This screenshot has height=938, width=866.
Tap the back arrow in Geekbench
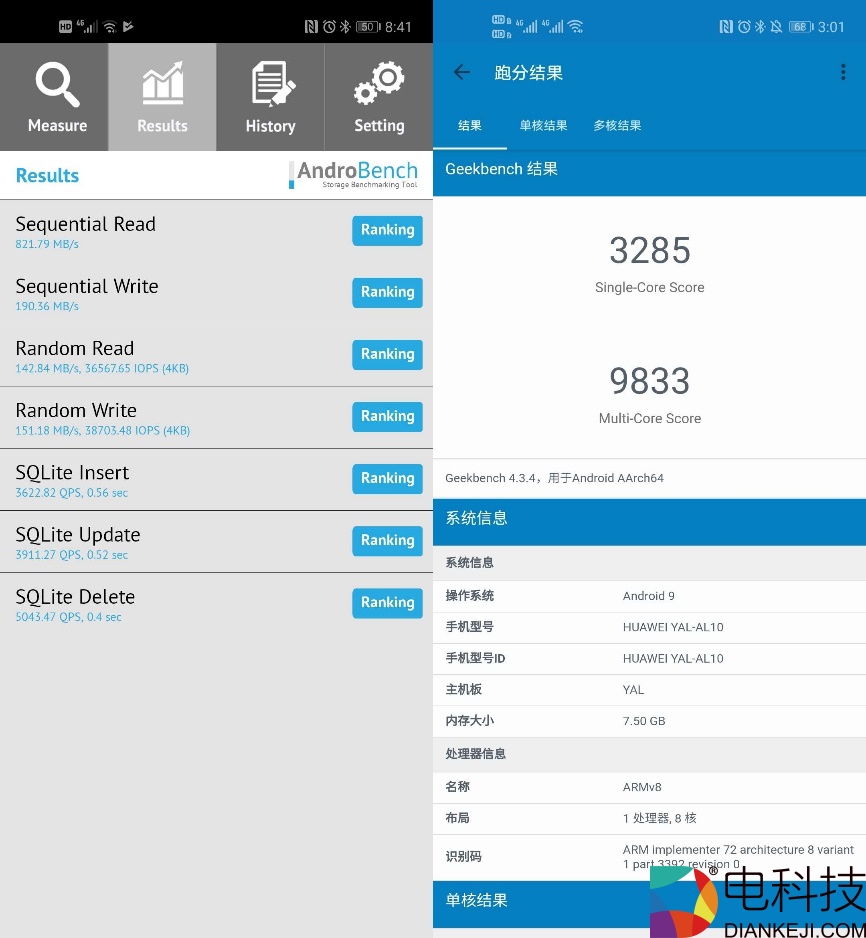[x=461, y=72]
